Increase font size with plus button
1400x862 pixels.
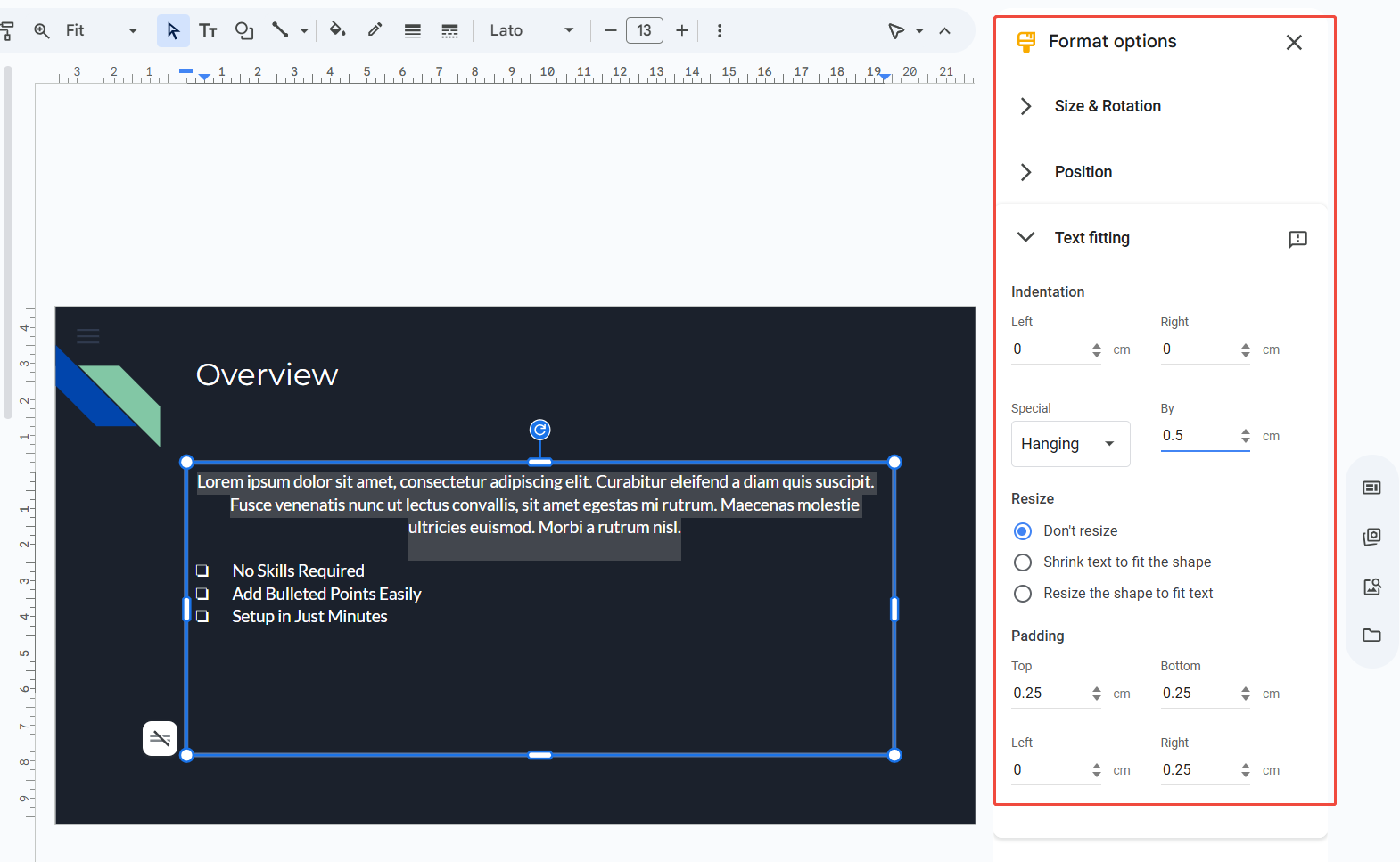[682, 31]
